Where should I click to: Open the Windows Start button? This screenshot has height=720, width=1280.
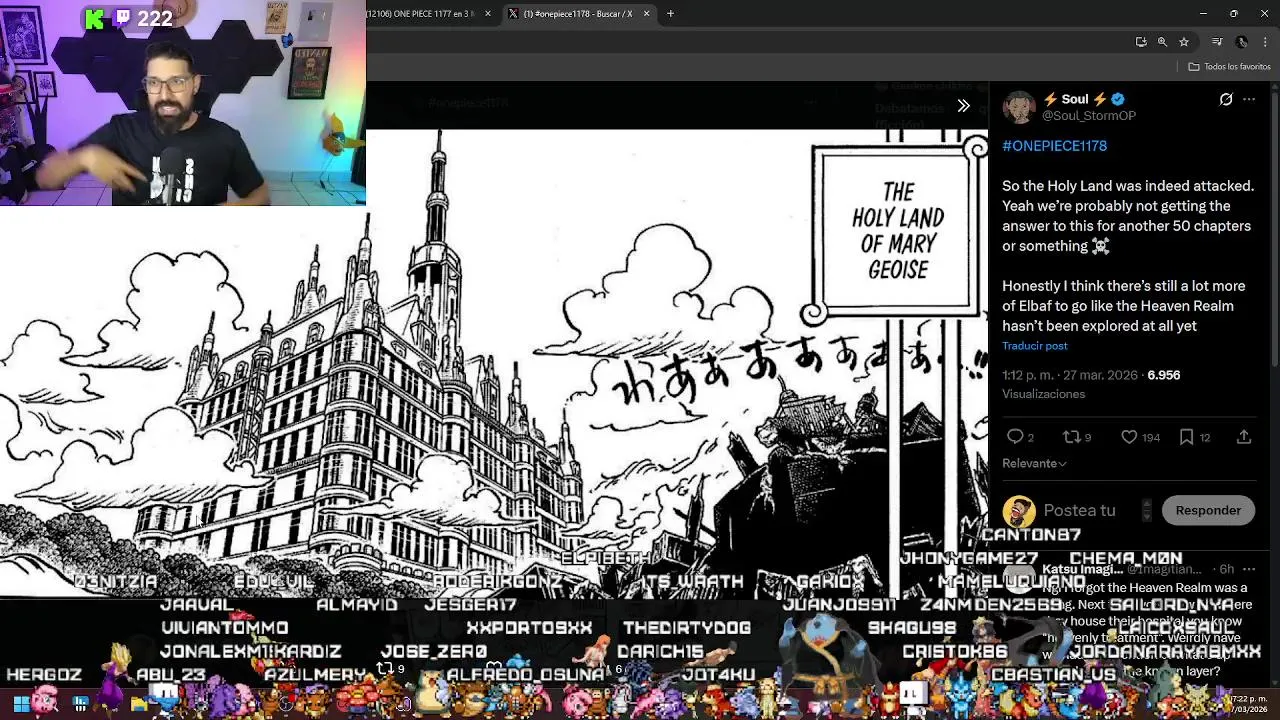pyautogui.click(x=21, y=704)
